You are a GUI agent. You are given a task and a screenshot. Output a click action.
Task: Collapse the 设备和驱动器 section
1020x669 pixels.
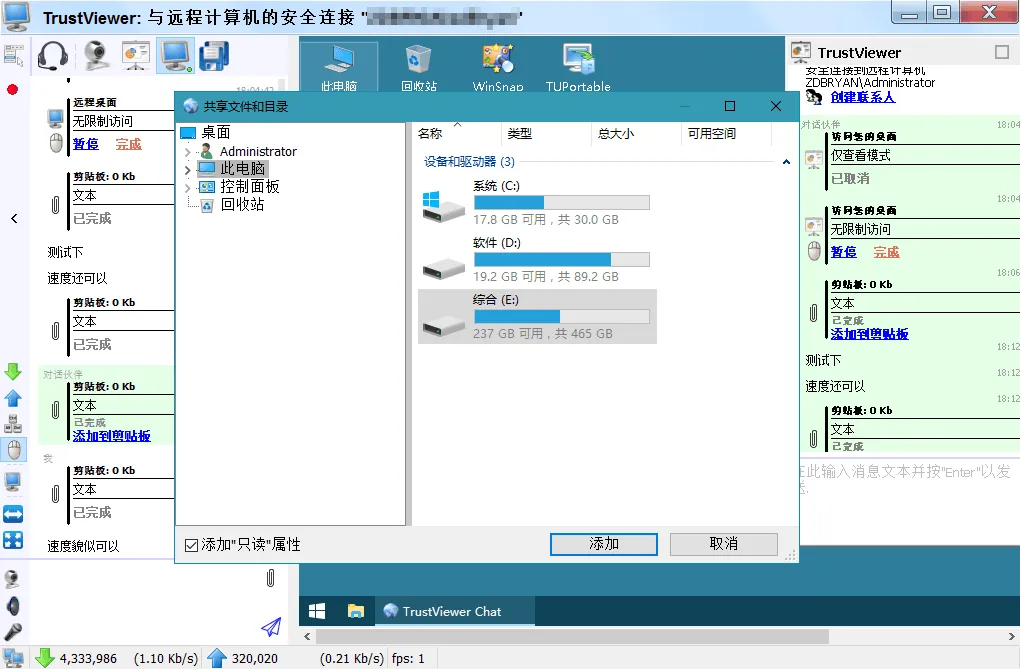tap(786, 160)
